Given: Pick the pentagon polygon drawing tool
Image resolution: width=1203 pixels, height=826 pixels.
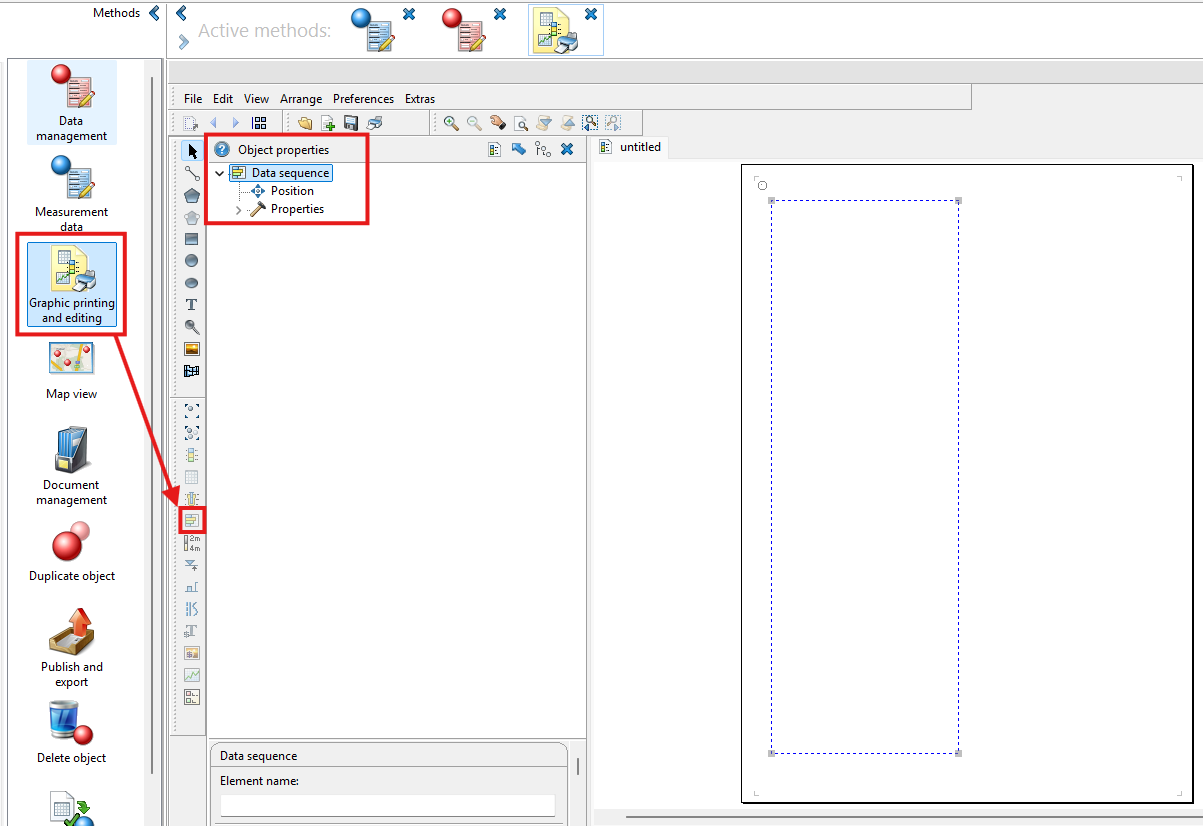Looking at the screenshot, I should [x=192, y=195].
